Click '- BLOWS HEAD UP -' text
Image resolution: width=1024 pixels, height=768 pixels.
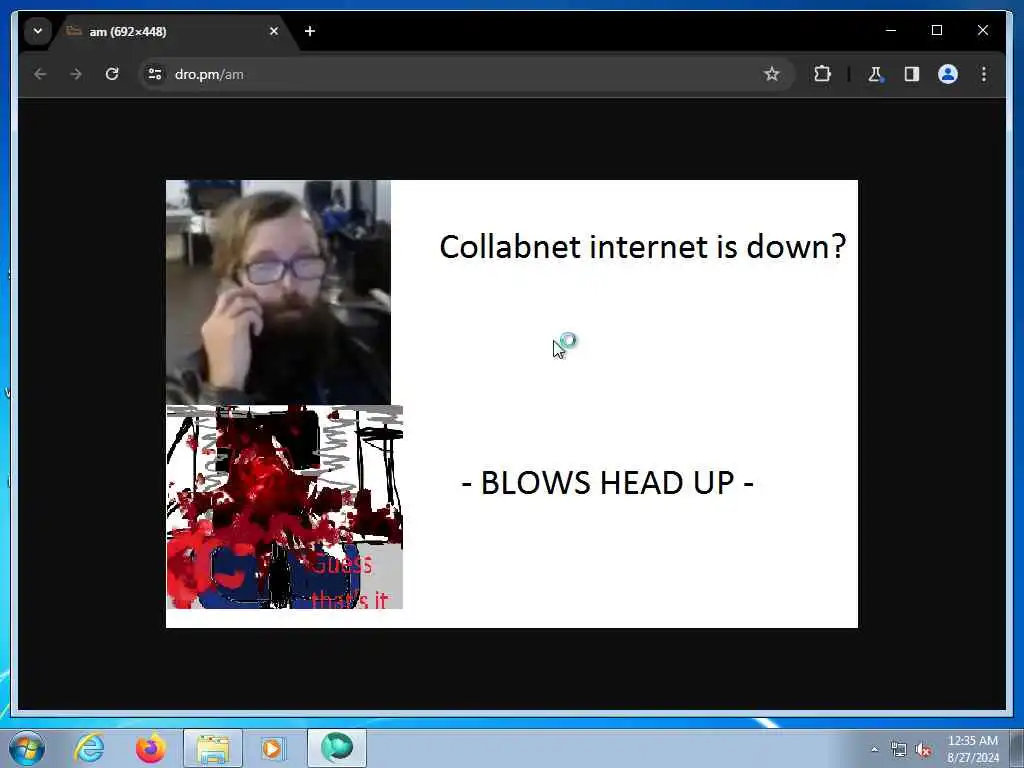click(x=607, y=483)
